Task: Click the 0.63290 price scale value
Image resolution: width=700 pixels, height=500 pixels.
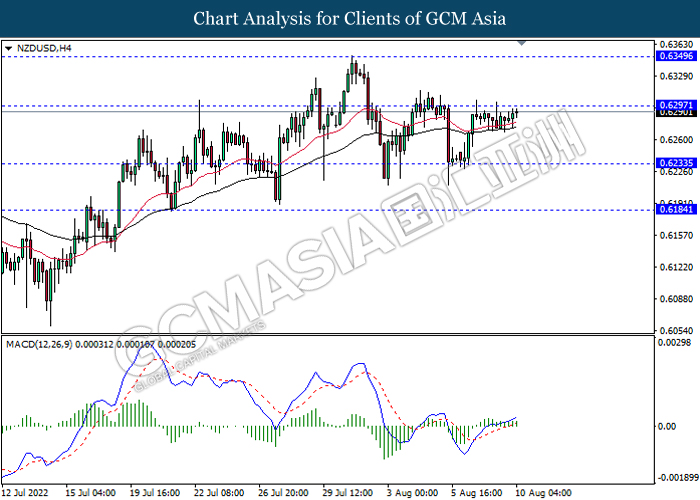Action: tap(677, 76)
